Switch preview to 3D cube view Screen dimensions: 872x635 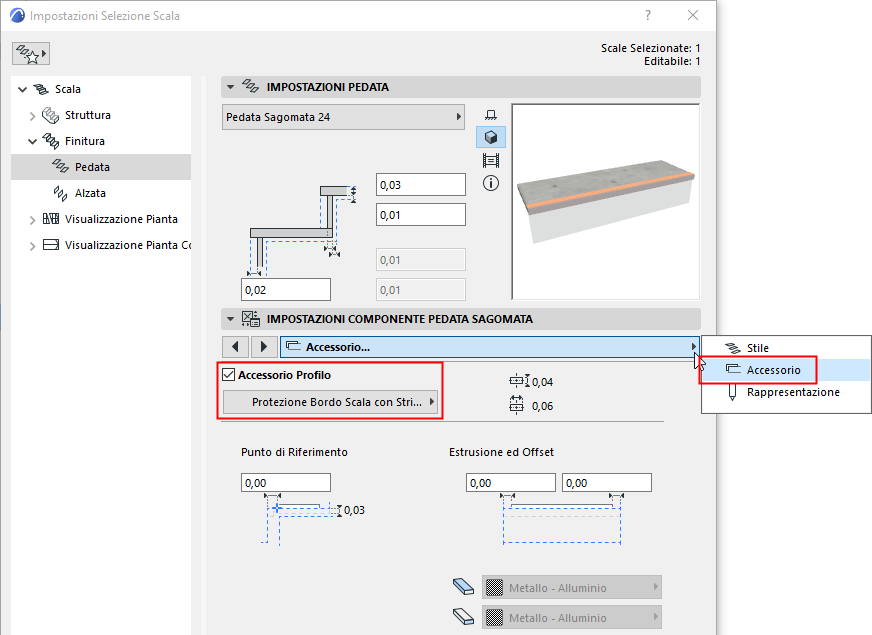(490, 137)
